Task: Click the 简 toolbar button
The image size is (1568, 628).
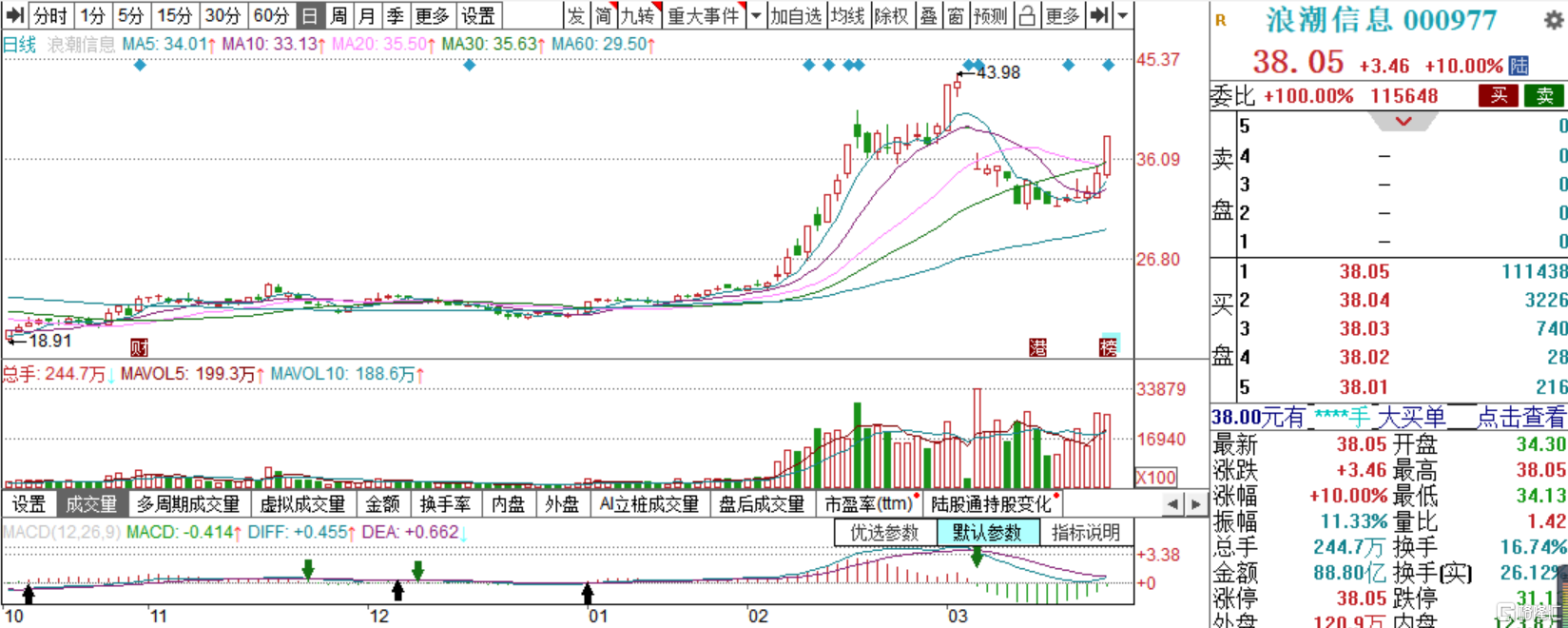Action: tap(603, 15)
